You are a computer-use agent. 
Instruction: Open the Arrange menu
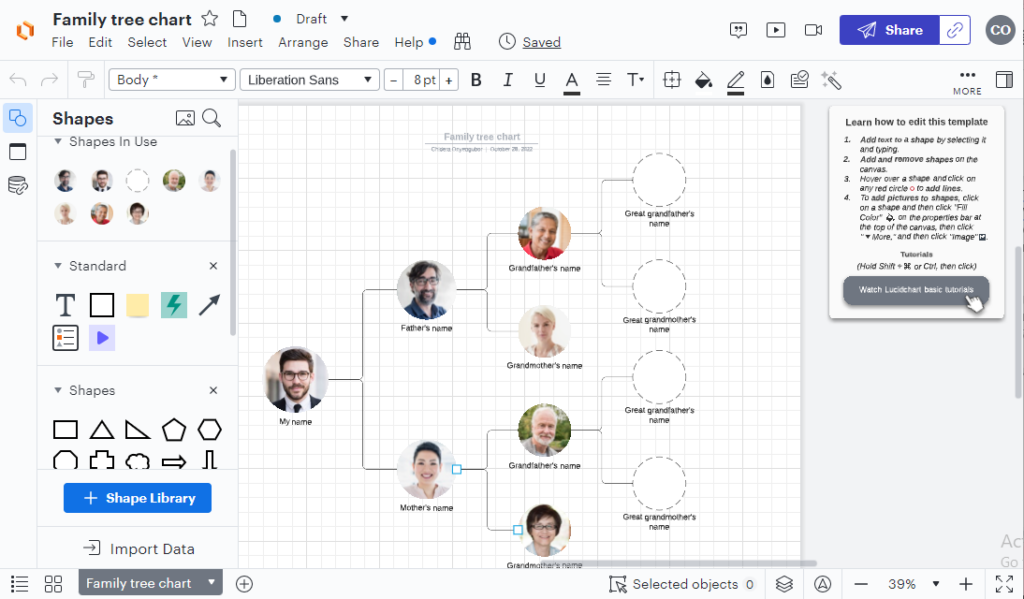302,42
